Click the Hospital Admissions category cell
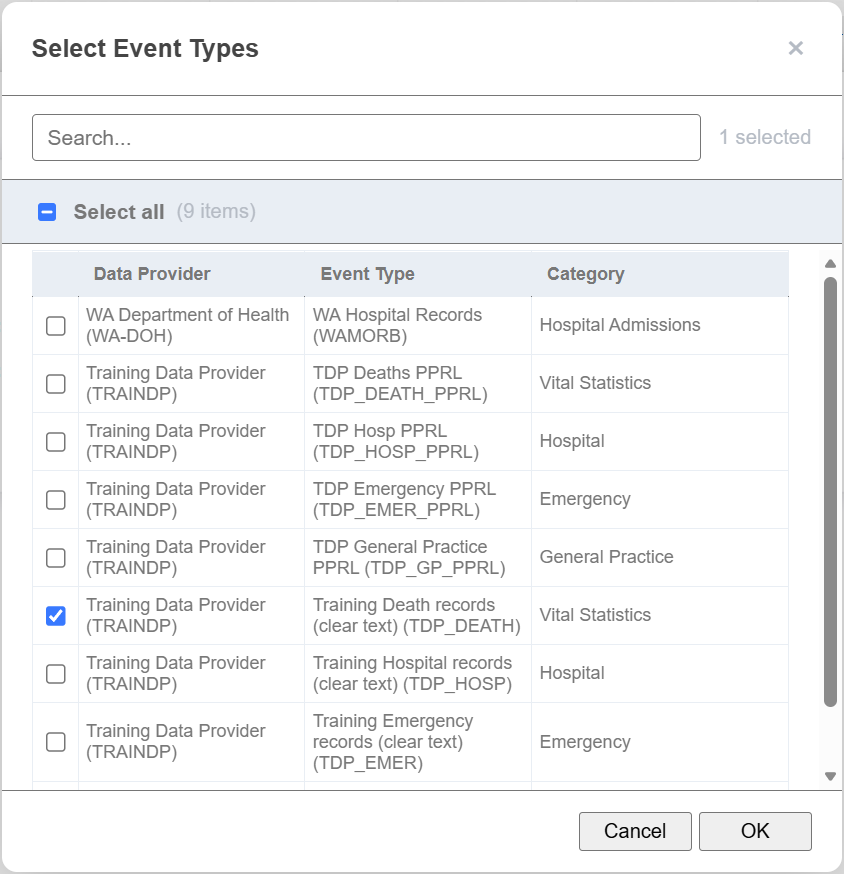Screen dimensions: 844x874 point(659,326)
